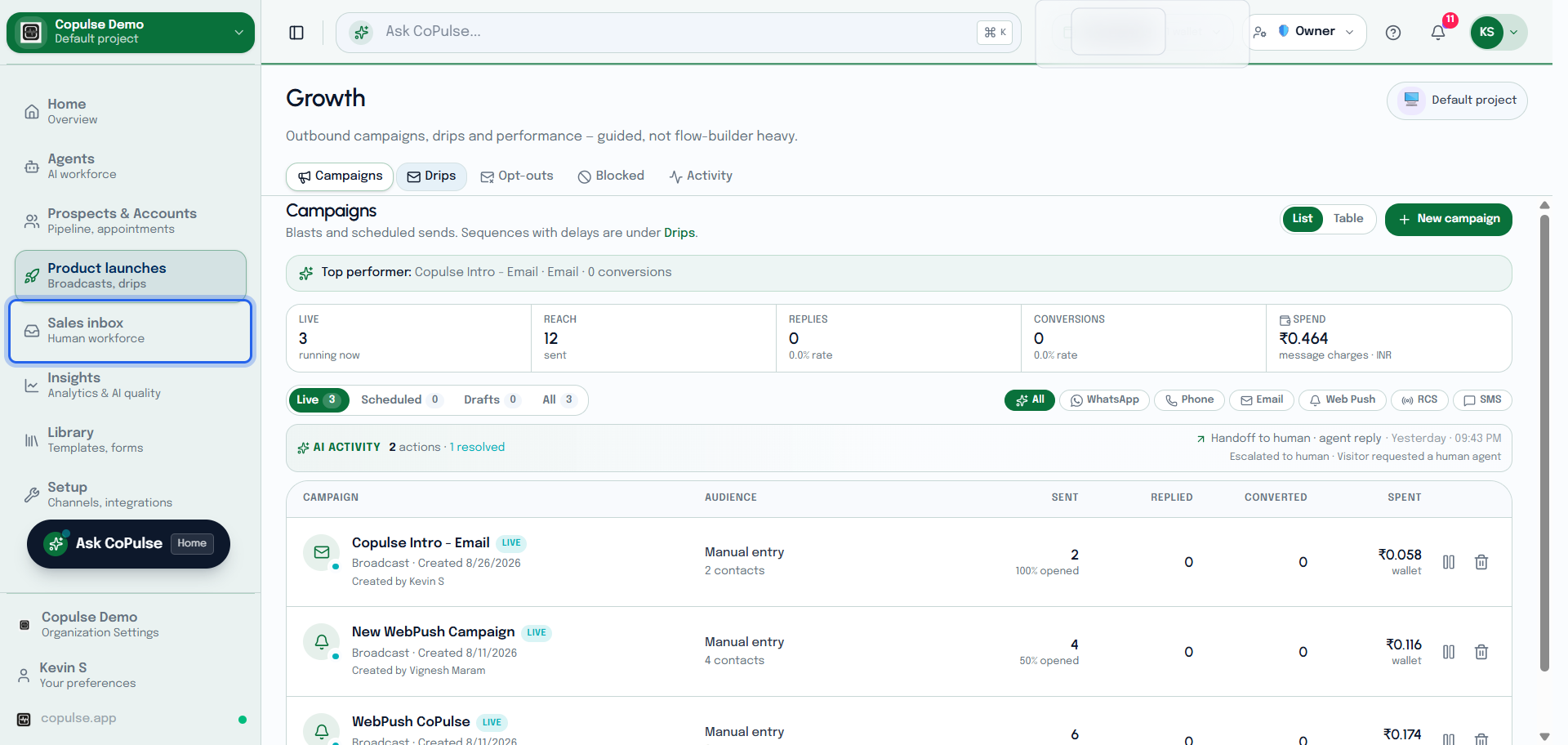Image resolution: width=1568 pixels, height=745 pixels.
Task: Open notifications bell icon
Action: pos(1438,33)
